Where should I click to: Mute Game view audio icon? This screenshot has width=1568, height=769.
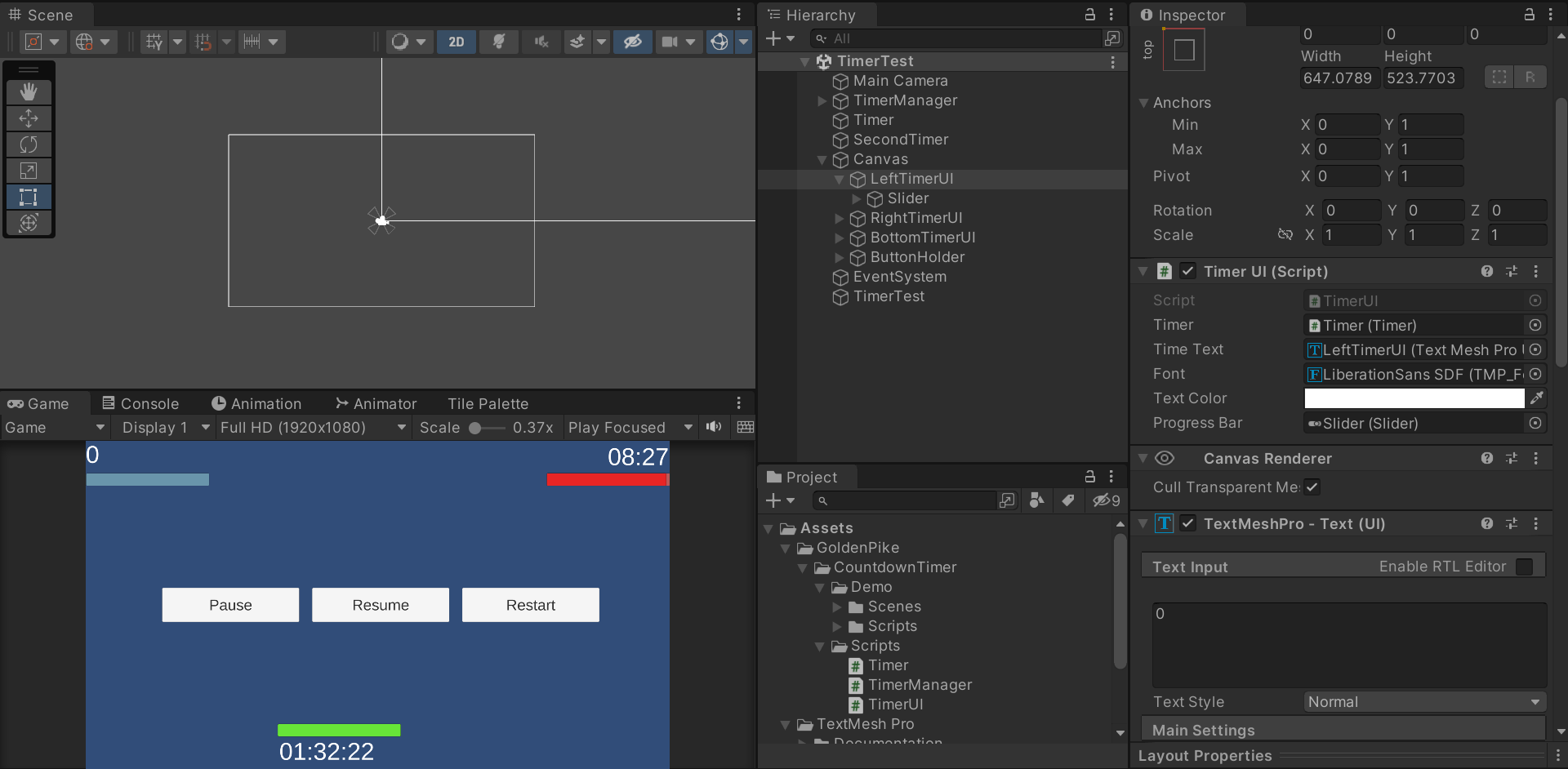pos(714,427)
